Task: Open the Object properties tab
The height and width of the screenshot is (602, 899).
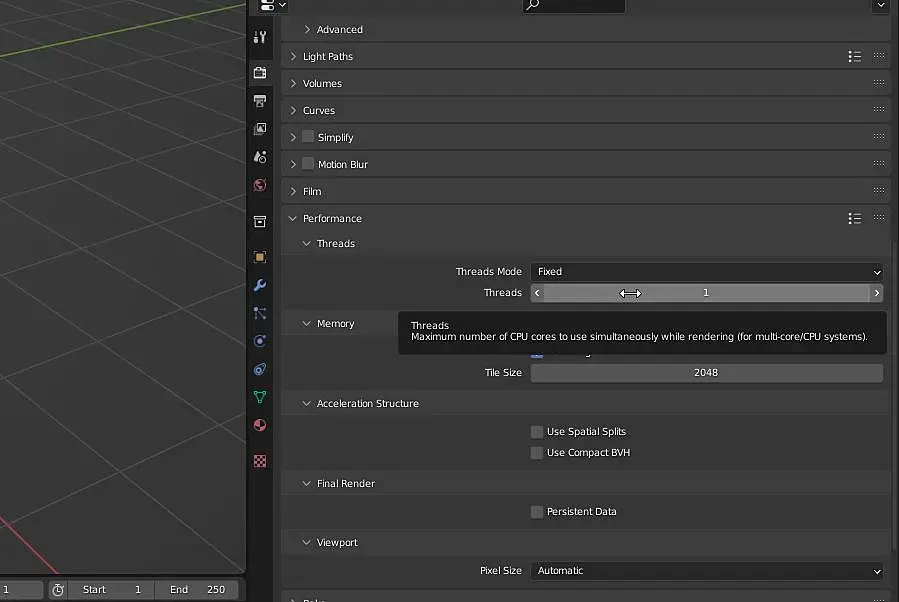Action: (x=260, y=257)
